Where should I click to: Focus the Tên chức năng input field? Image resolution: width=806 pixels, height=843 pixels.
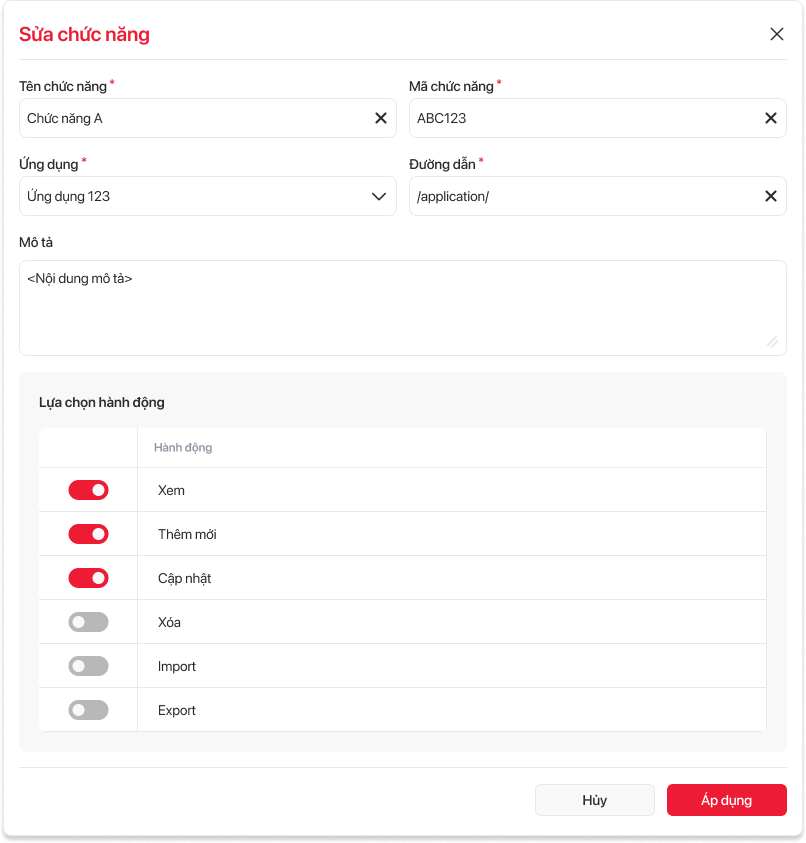(x=190, y=118)
